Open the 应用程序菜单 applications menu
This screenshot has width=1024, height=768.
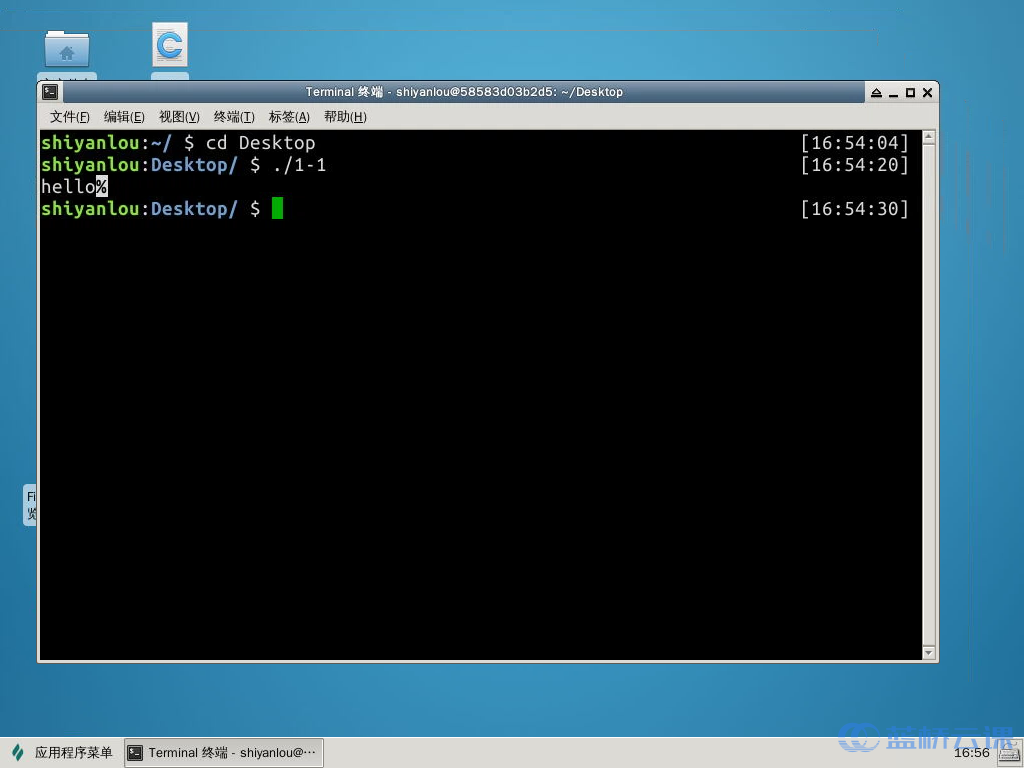pyautogui.click(x=62, y=753)
